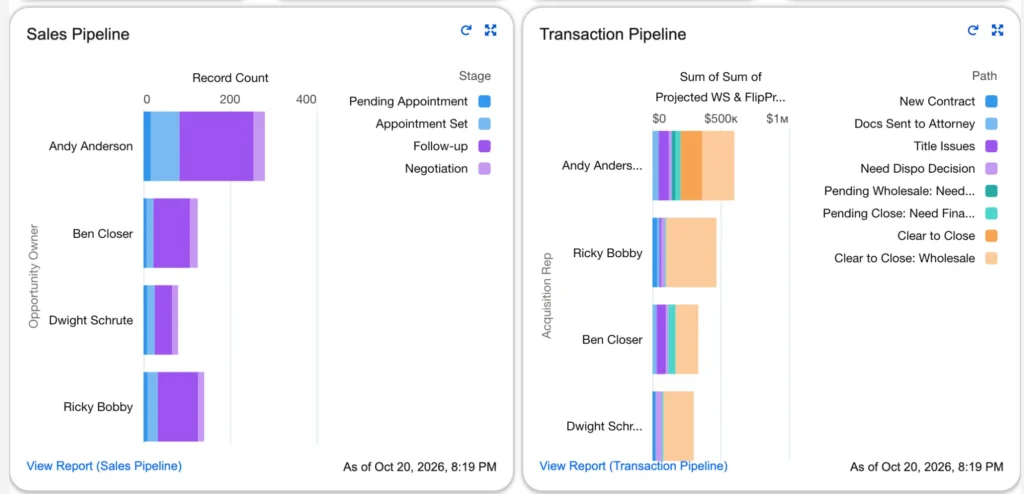Click Ricky Bobby label in Sales Pipeline
1024x494 pixels.
pyautogui.click(x=98, y=407)
